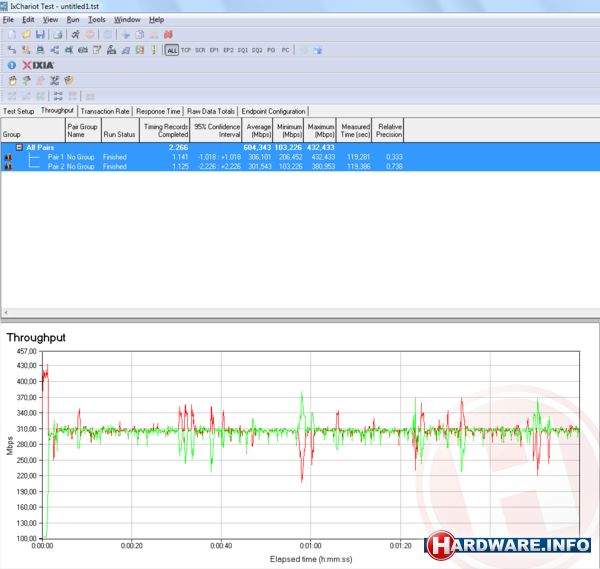Open the Run menu
This screenshot has height=569, width=600.
(x=73, y=20)
